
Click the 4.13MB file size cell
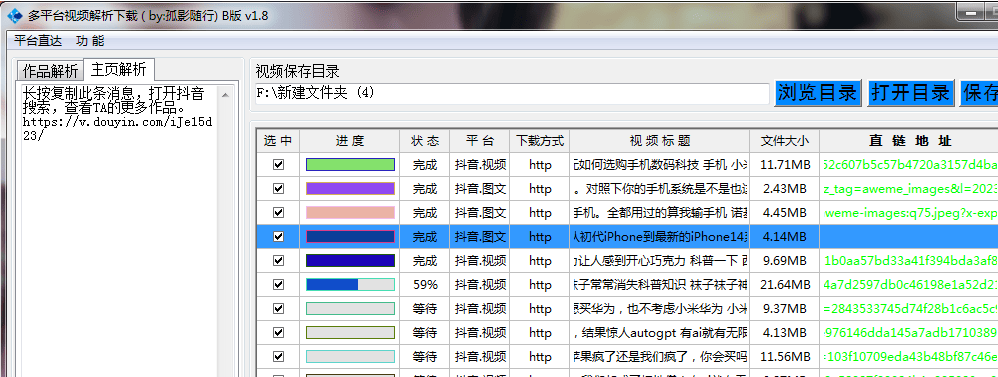coord(785,332)
